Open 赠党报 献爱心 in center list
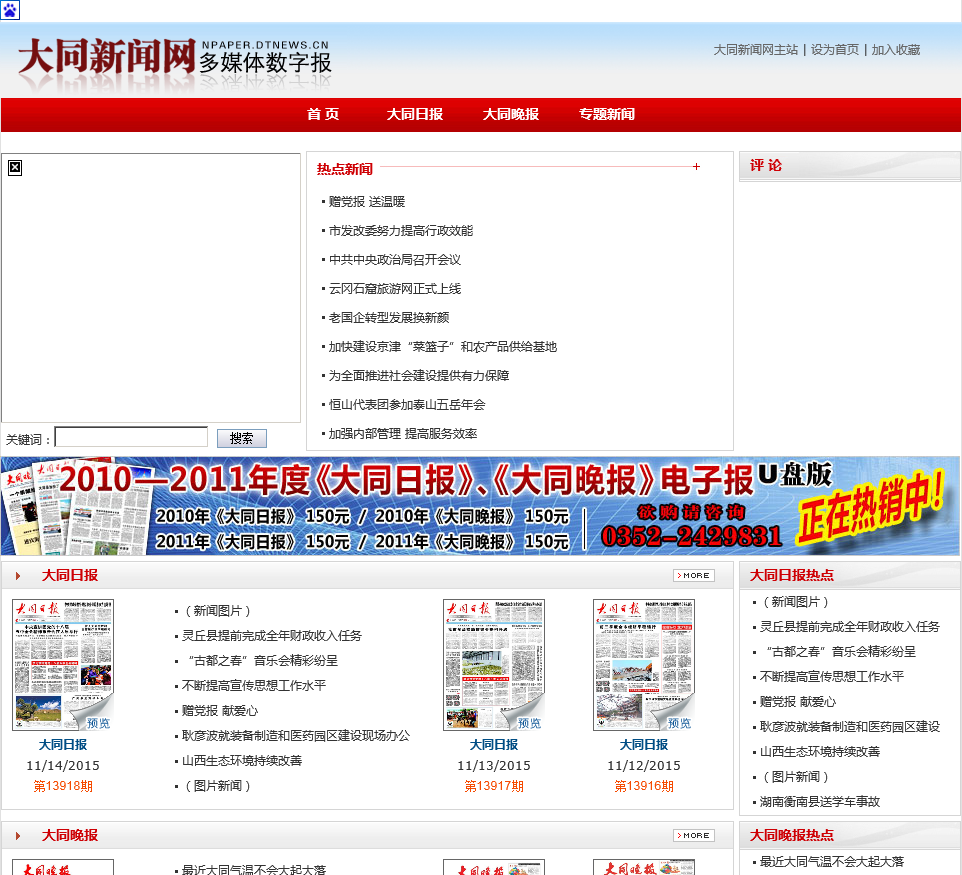The image size is (962, 875). [220, 711]
